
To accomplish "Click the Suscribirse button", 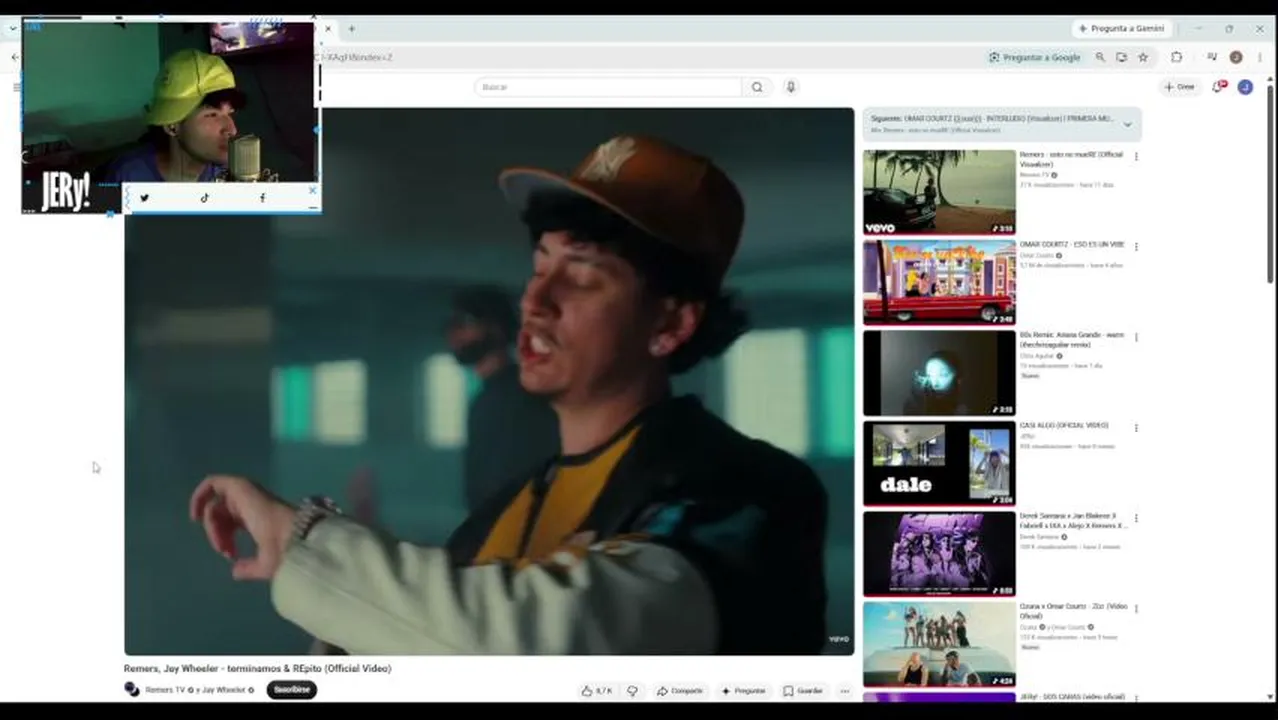I will click(x=292, y=690).
